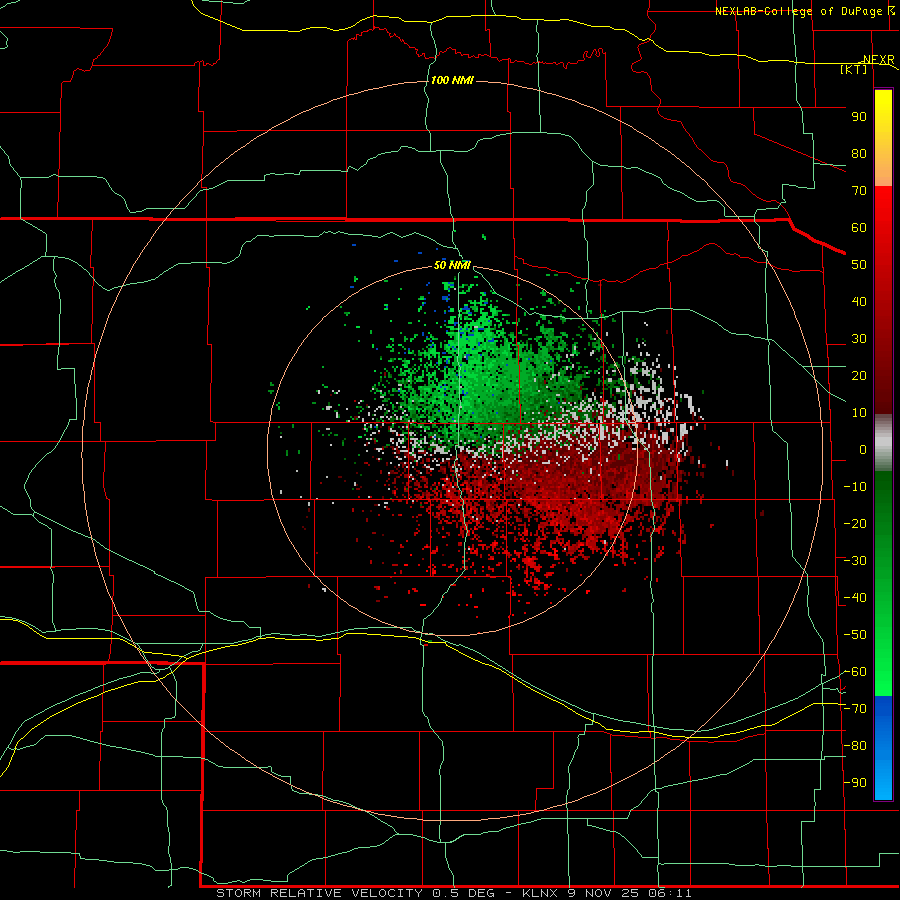
Task: Click the 70 value on the velocity scale
Action: tap(859, 191)
